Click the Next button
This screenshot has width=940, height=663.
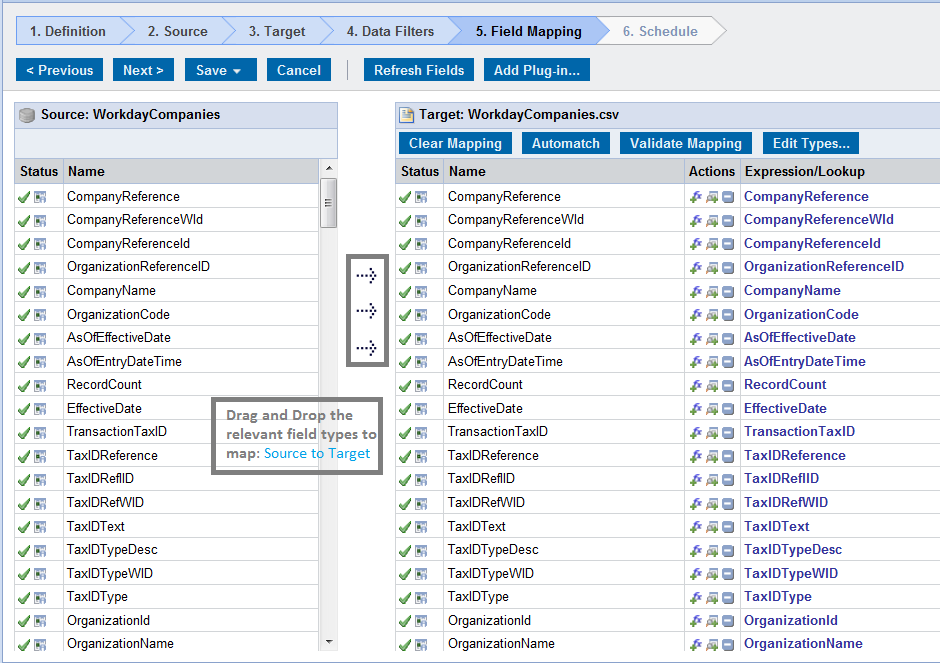coord(143,70)
